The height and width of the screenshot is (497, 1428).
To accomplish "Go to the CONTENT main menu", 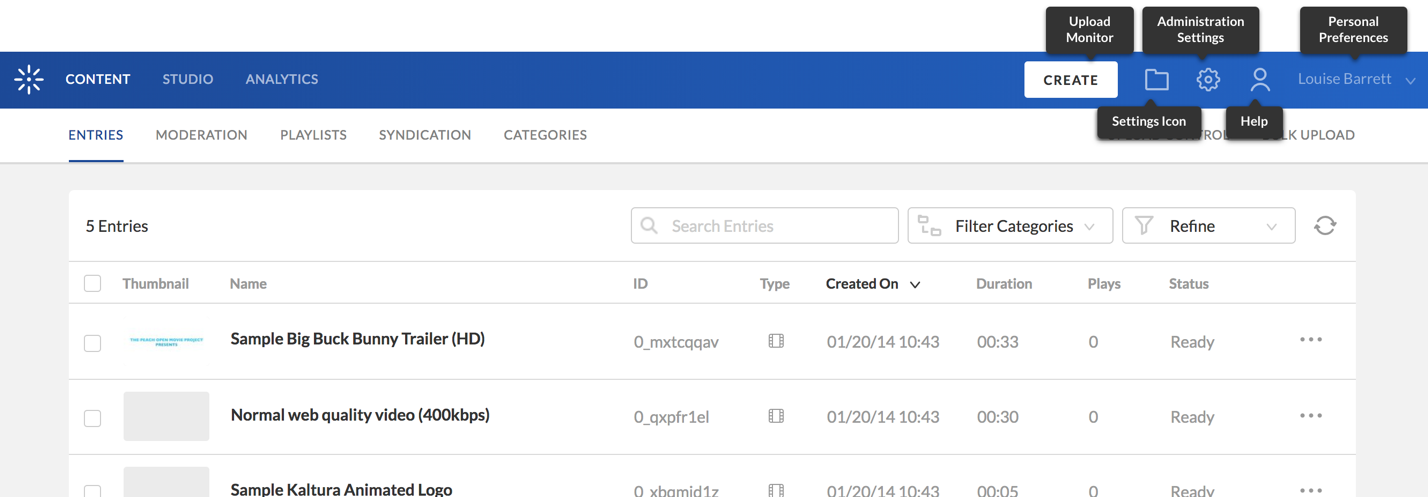I will [98, 79].
